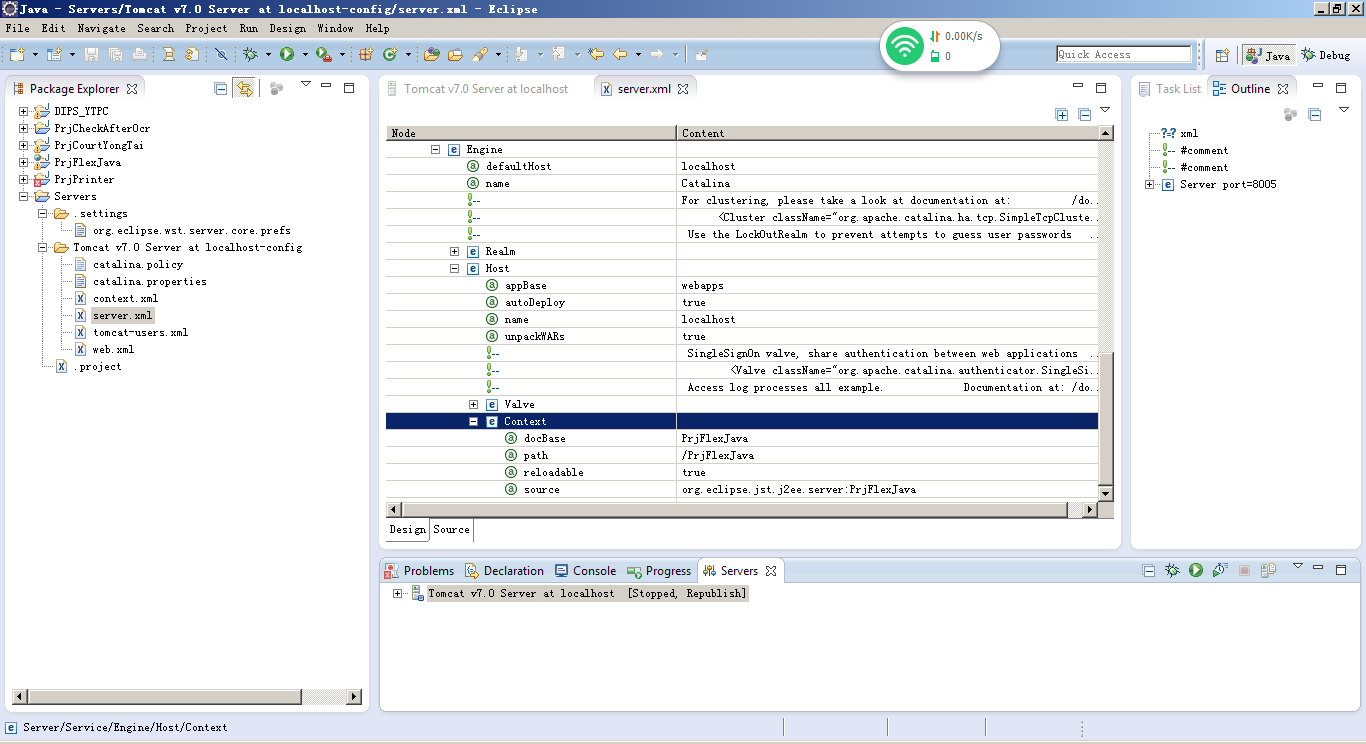Switch to the Debug perspective icon
This screenshot has width=1366, height=744.
tap(1327, 55)
